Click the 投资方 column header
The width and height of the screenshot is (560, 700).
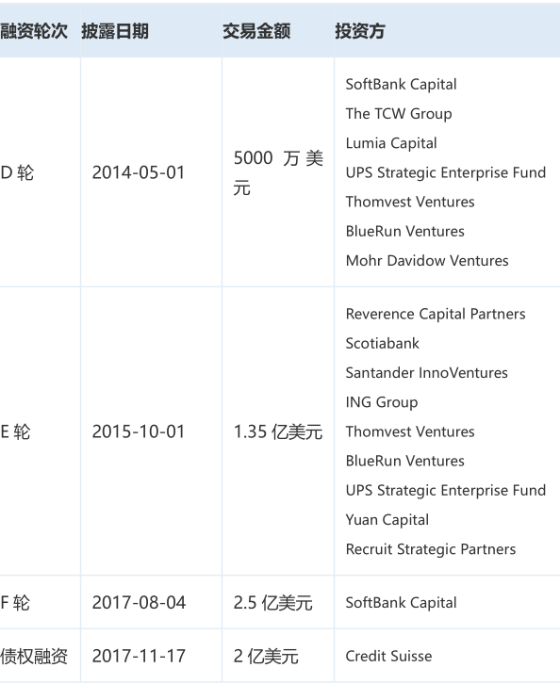tap(360, 31)
